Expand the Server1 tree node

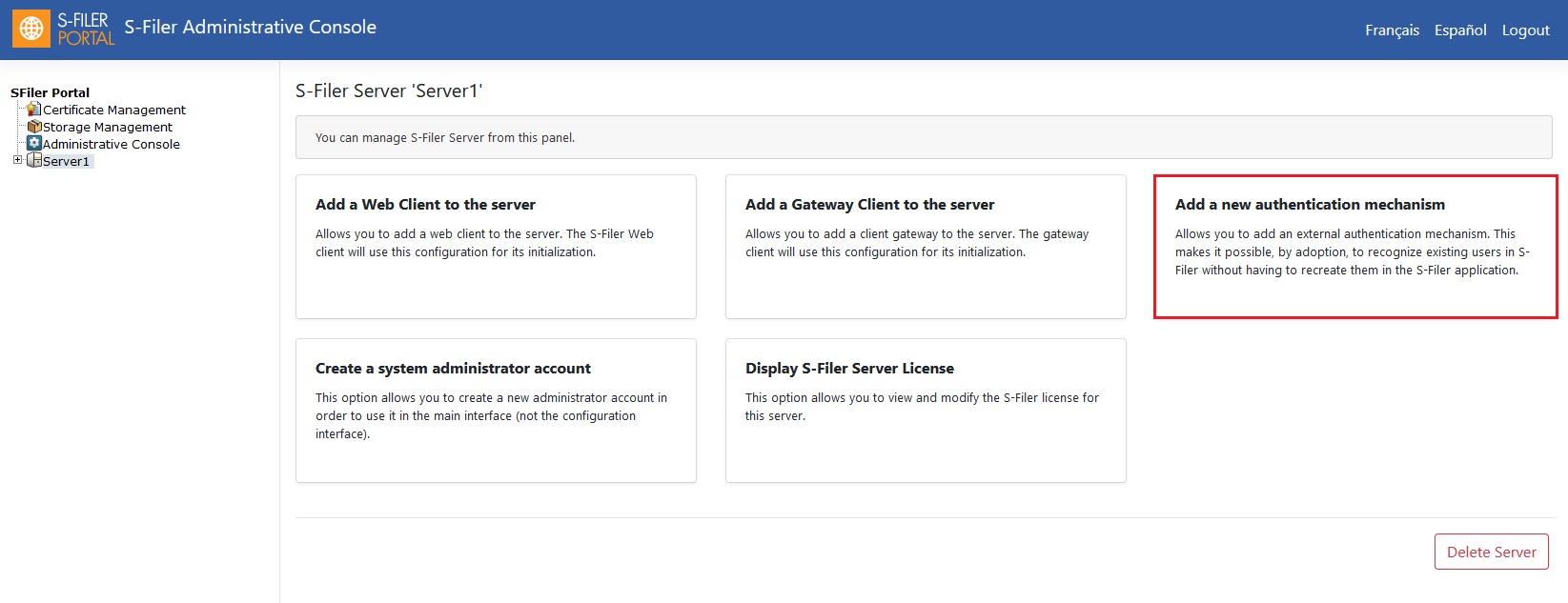click(17, 160)
